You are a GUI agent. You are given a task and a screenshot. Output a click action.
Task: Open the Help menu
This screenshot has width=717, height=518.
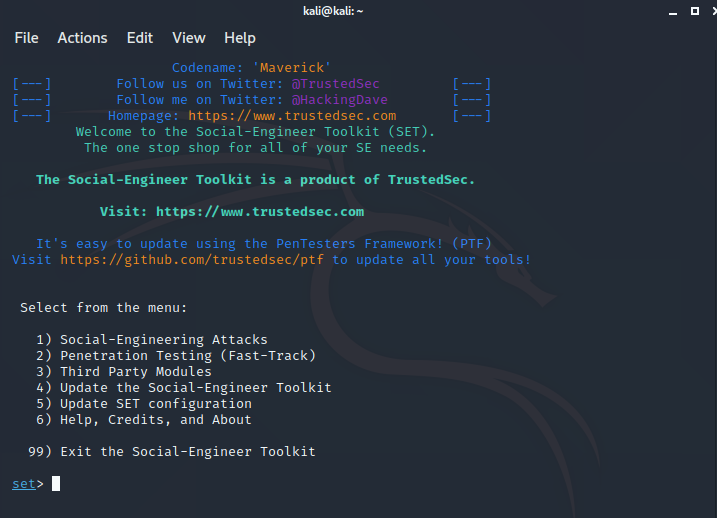tap(240, 38)
